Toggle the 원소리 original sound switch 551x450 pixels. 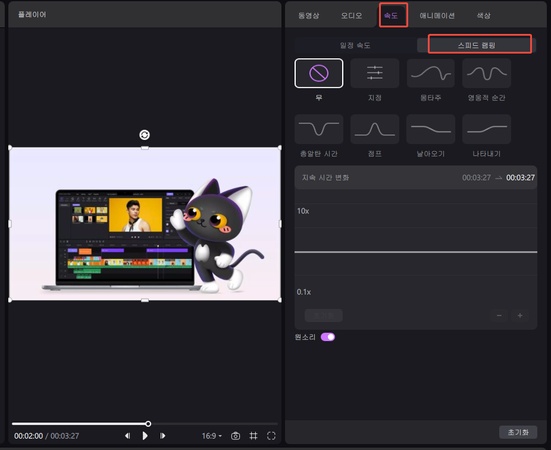(x=328, y=337)
